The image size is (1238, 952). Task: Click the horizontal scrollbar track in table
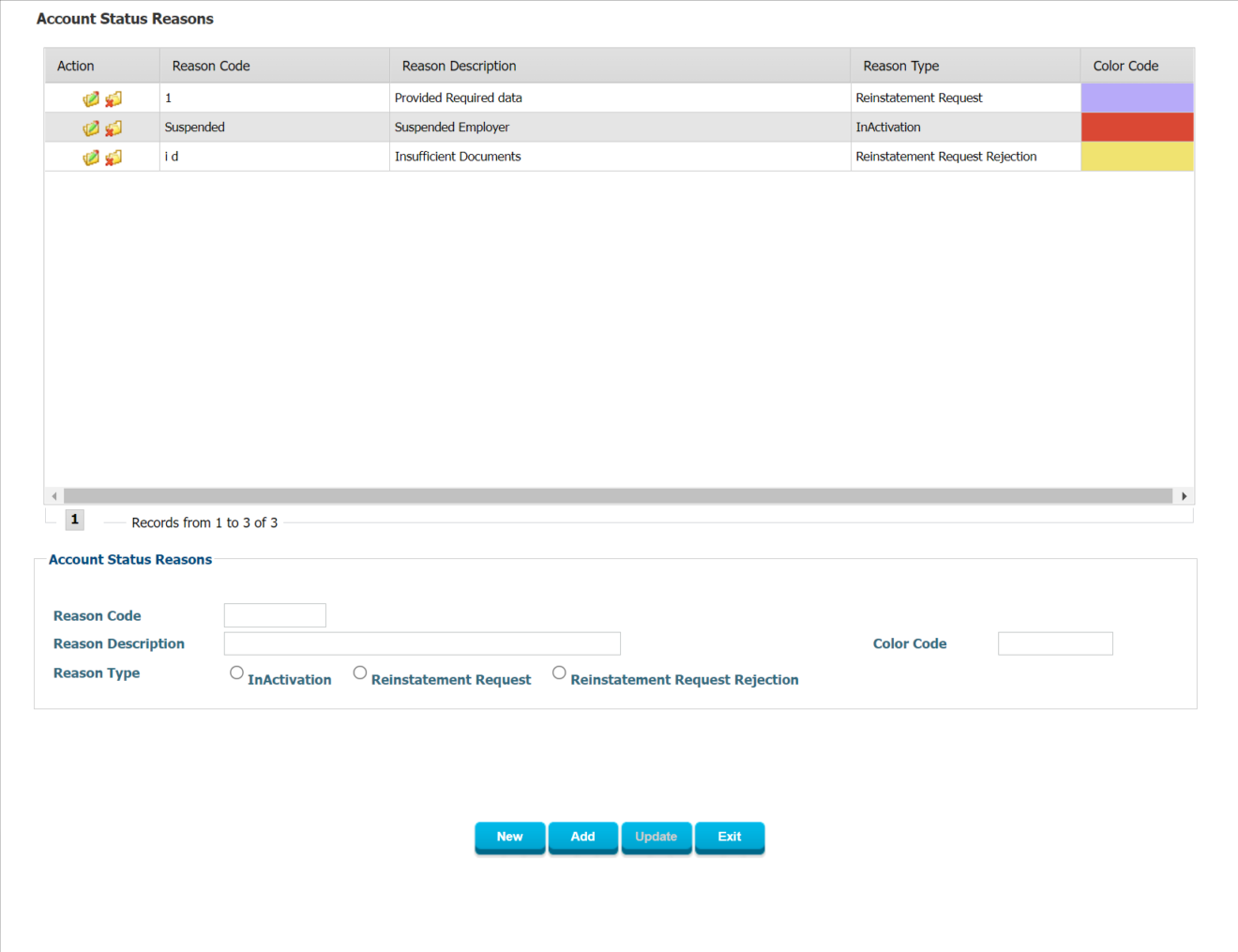[618, 496]
